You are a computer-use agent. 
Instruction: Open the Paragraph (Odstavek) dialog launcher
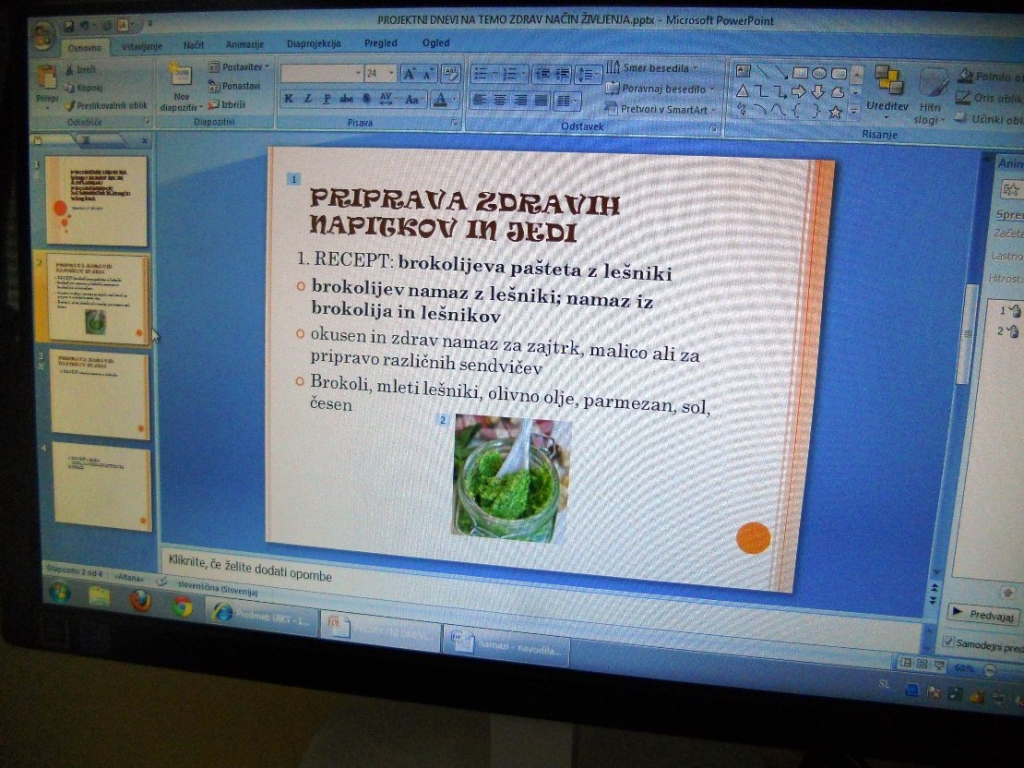coord(714,129)
